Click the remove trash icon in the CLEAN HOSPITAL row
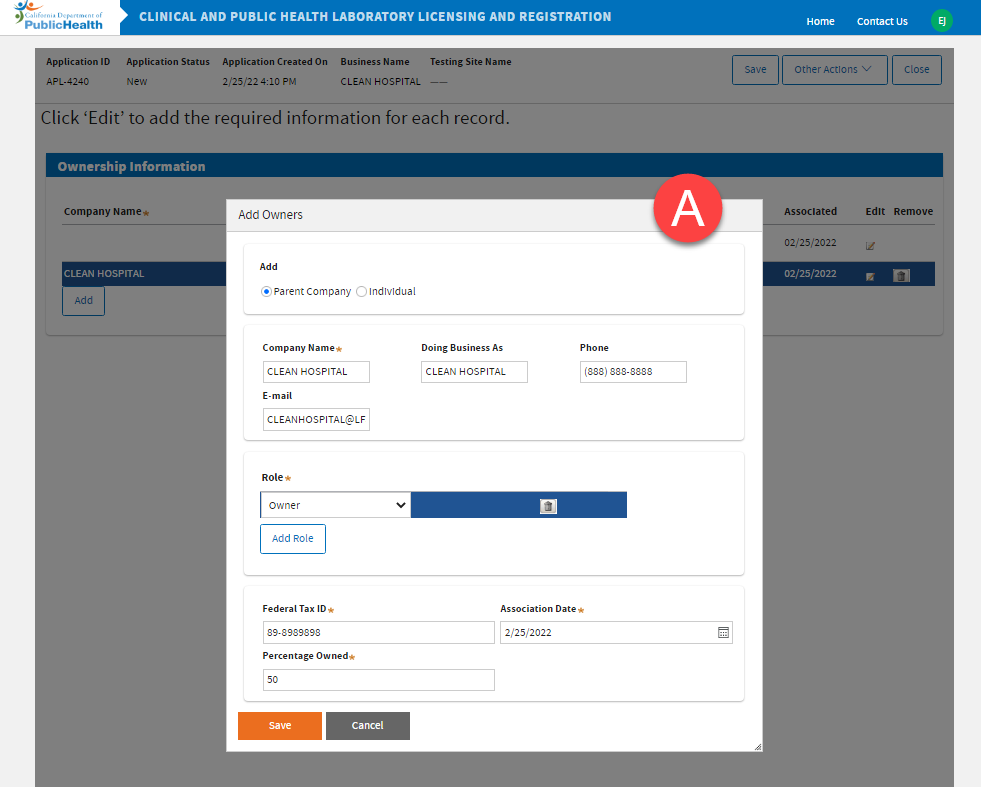The width and height of the screenshot is (981, 787). click(x=901, y=275)
